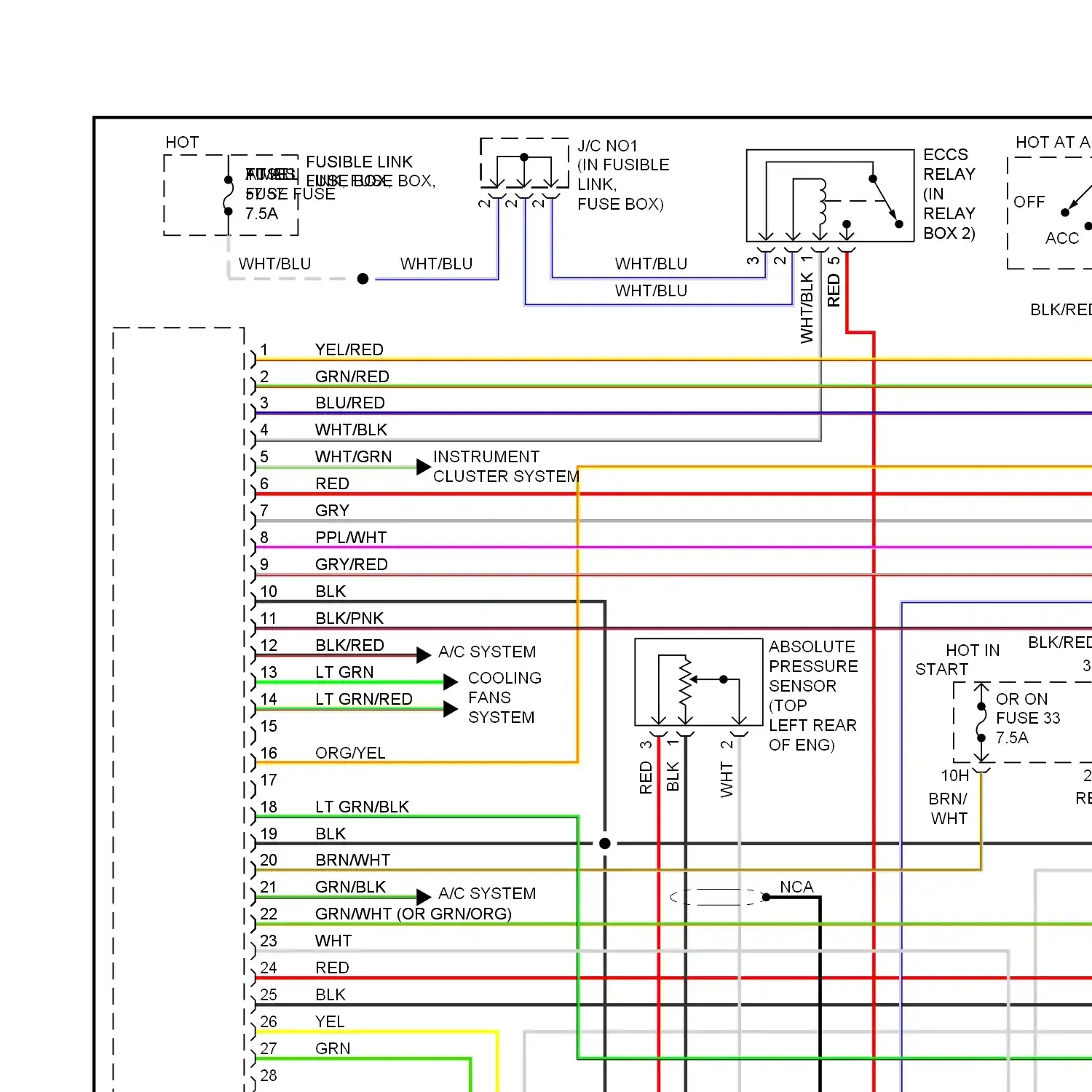Select the GRN/BLK label at pin 21
This screenshot has height=1092, width=1092.
click(x=350, y=887)
